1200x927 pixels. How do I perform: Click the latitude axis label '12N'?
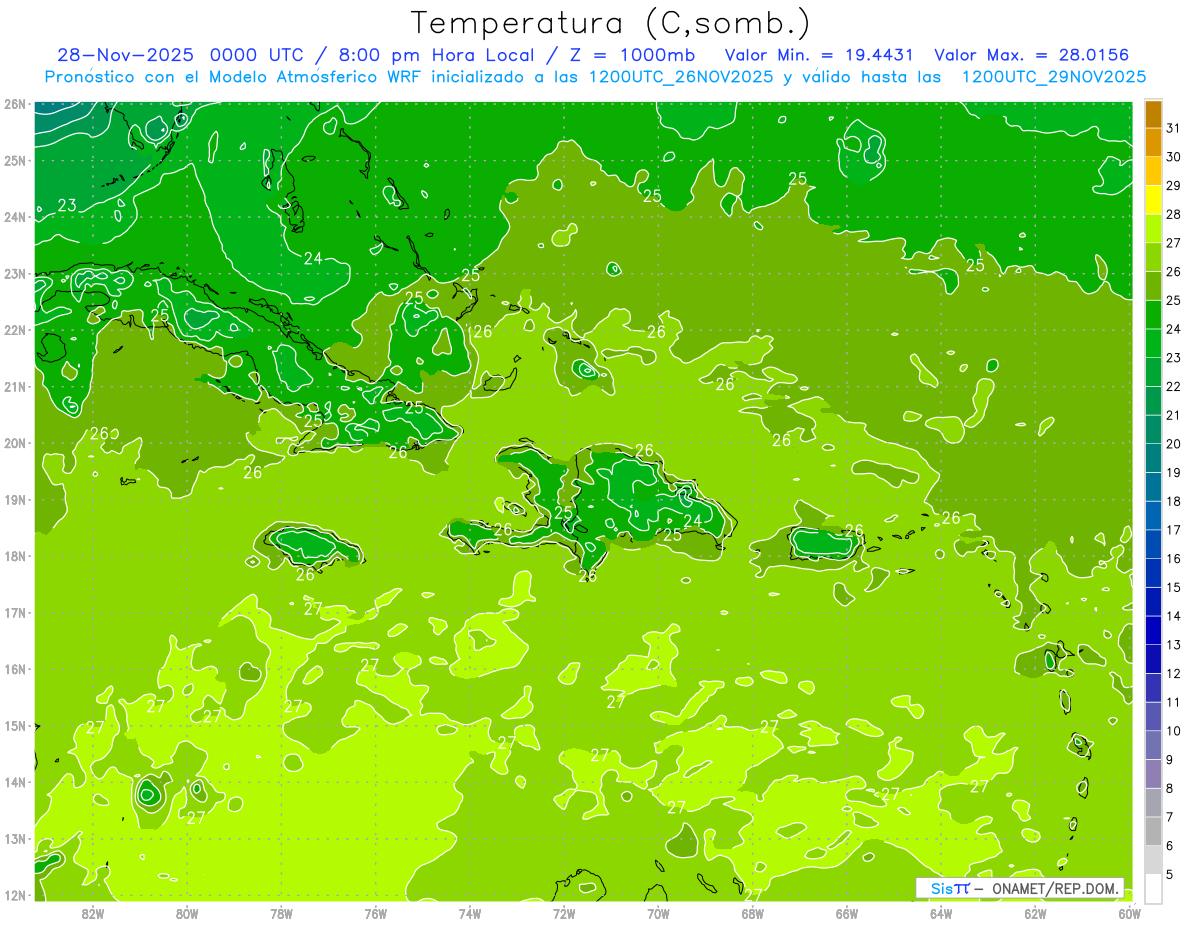14,895
